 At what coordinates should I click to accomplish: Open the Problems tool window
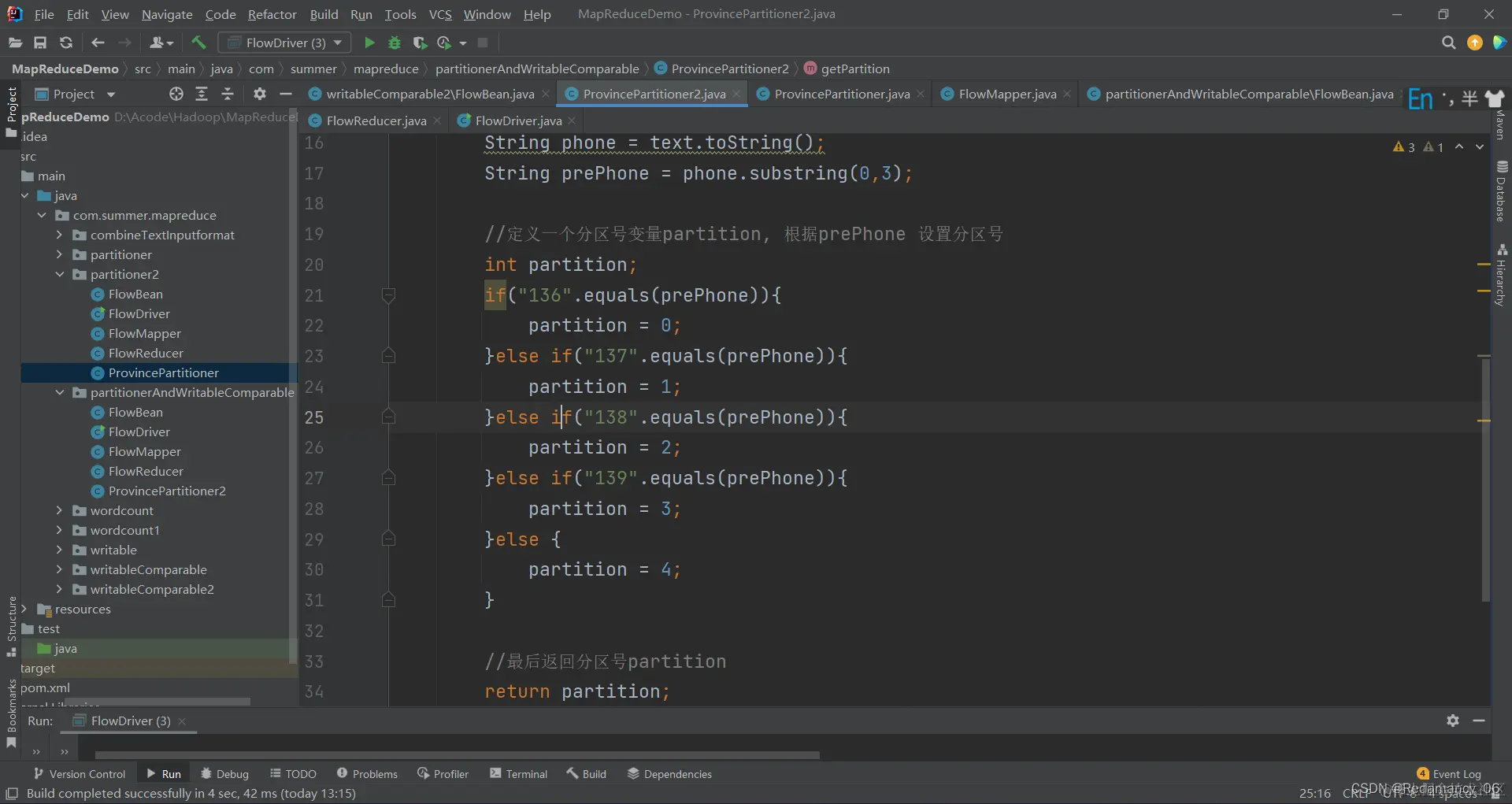[x=367, y=774]
